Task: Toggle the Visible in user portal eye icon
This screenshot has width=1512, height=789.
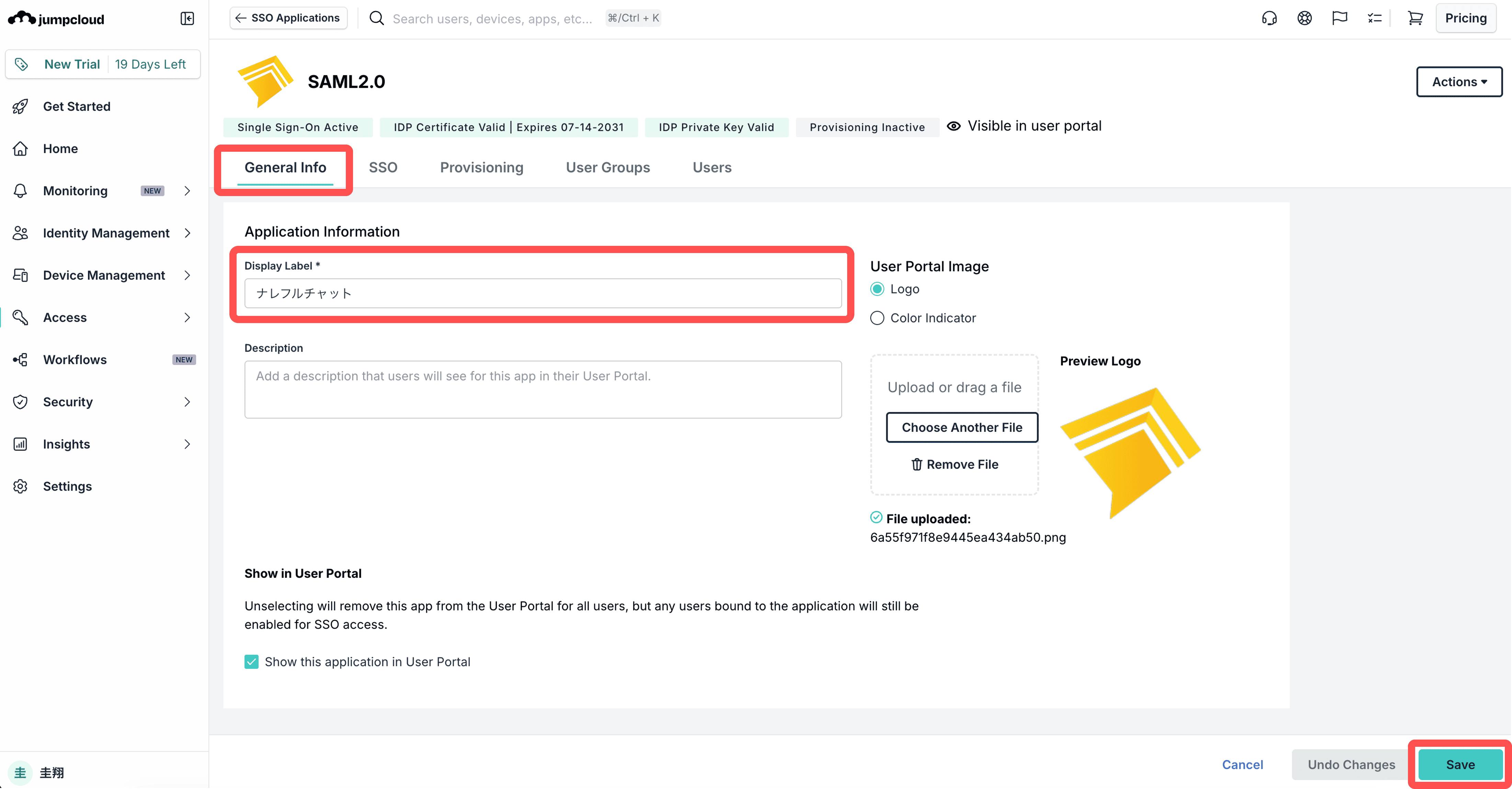Action: 954,126
